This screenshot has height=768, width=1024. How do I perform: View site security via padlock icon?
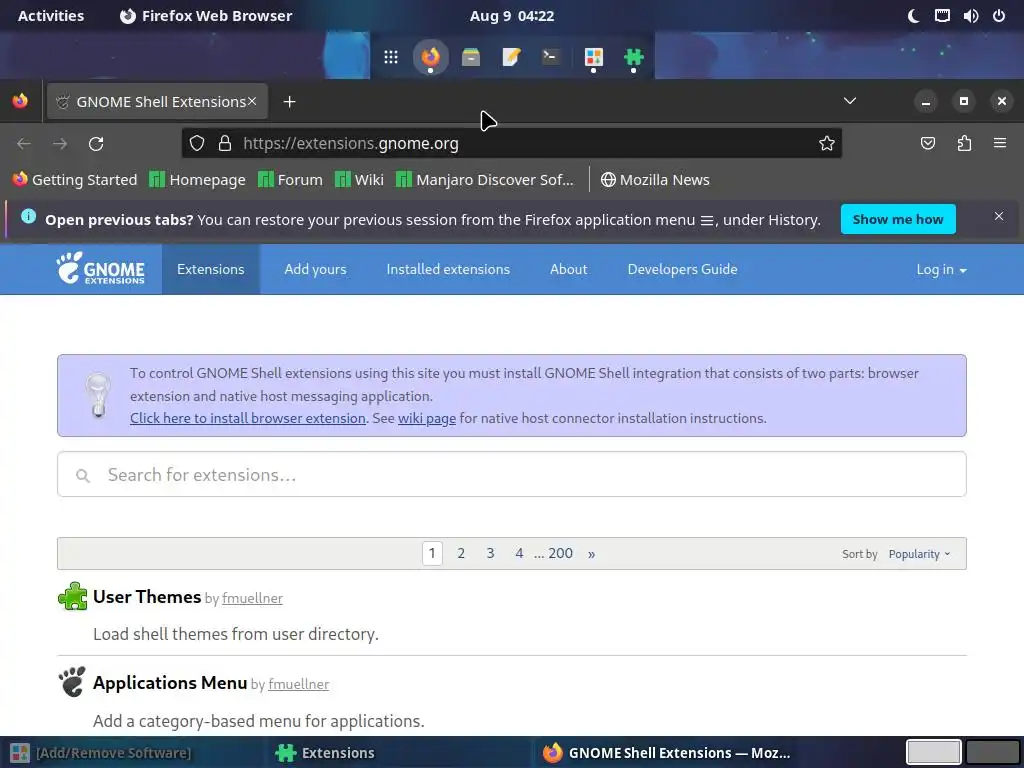225,144
